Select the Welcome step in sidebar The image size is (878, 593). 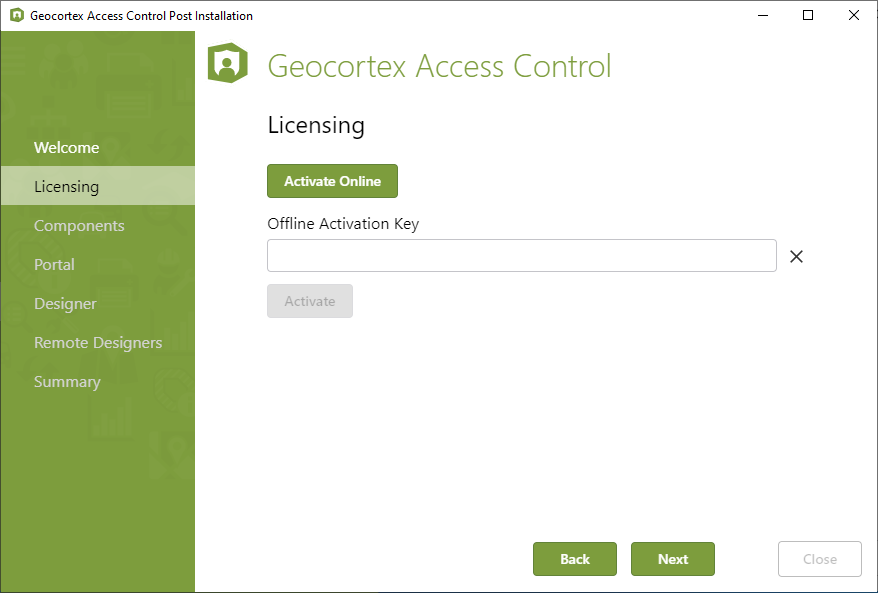coord(98,147)
